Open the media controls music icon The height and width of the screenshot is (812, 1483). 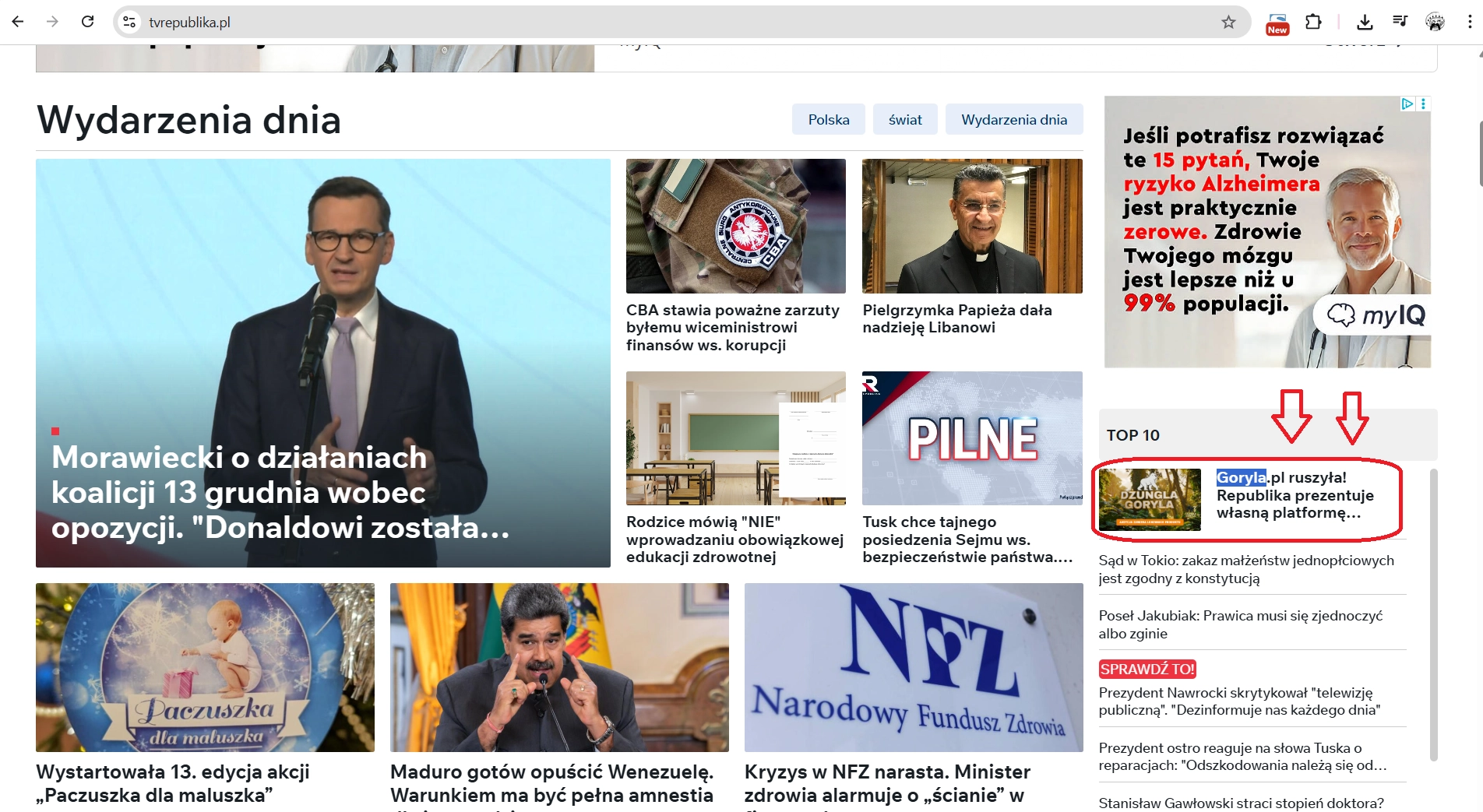[1400, 22]
